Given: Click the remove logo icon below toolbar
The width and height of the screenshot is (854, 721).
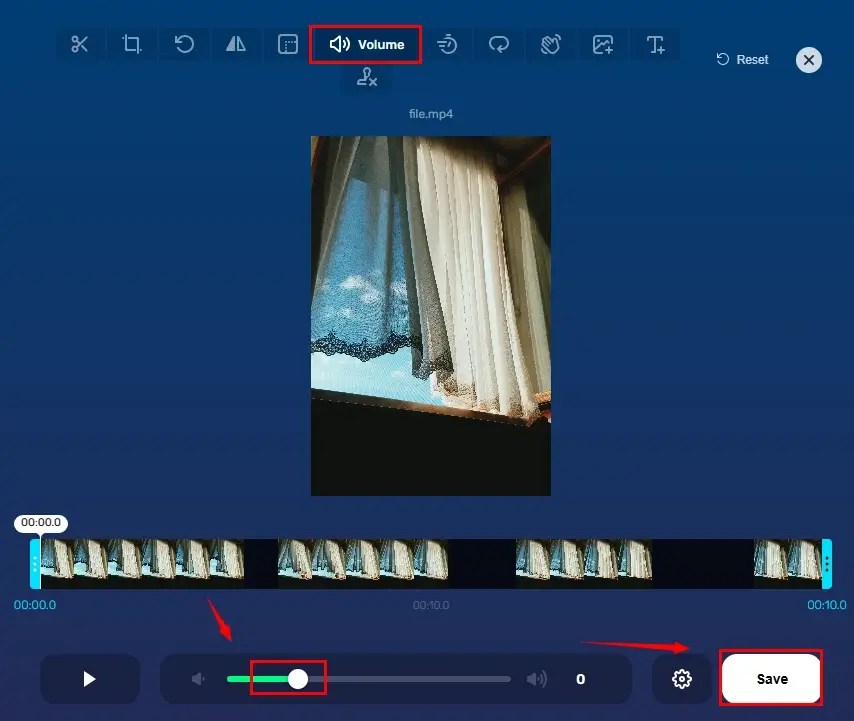Looking at the screenshot, I should point(366,76).
